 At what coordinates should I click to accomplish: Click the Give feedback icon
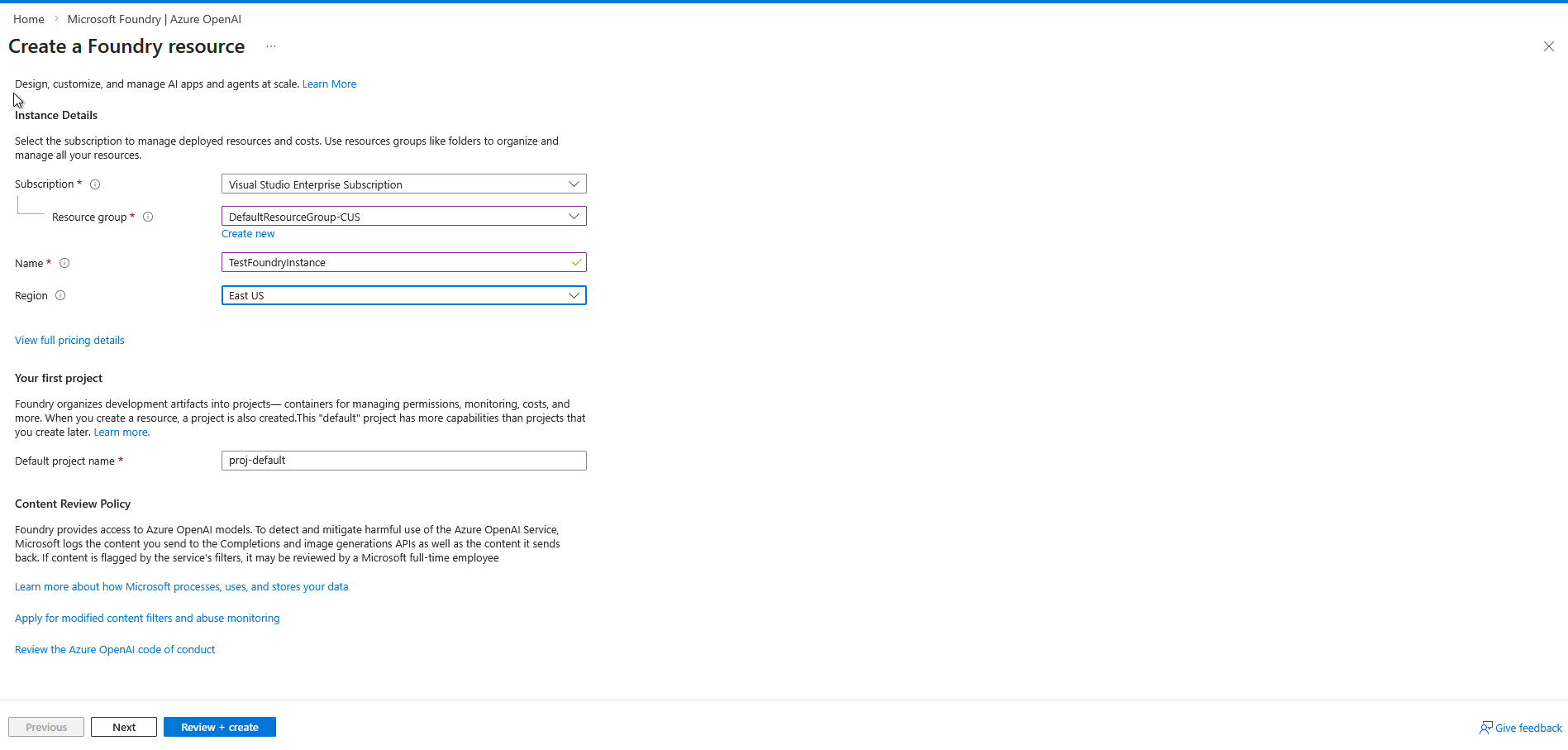coord(1485,728)
